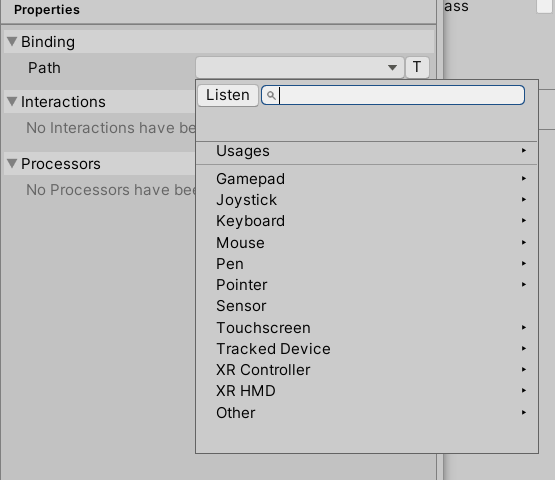Open the Gamepad submenu
The image size is (555, 480).
click(x=367, y=179)
